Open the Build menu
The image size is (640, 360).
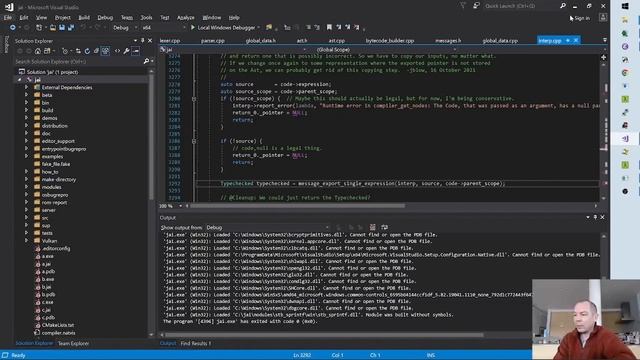coord(84,18)
